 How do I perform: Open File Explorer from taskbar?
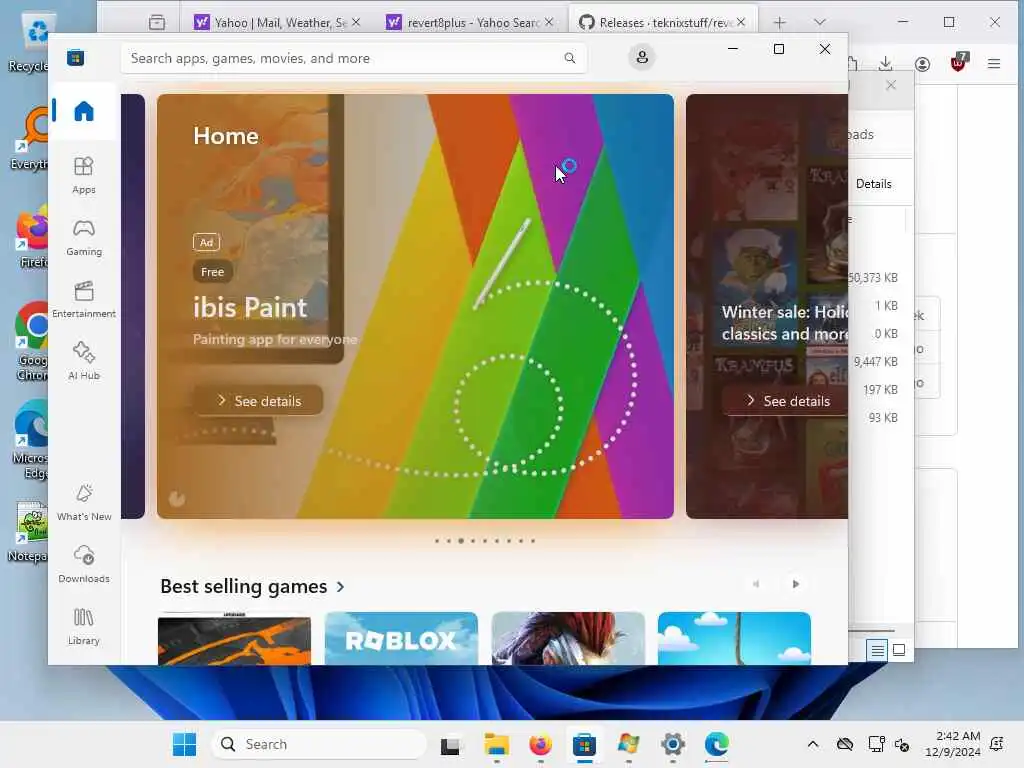496,744
